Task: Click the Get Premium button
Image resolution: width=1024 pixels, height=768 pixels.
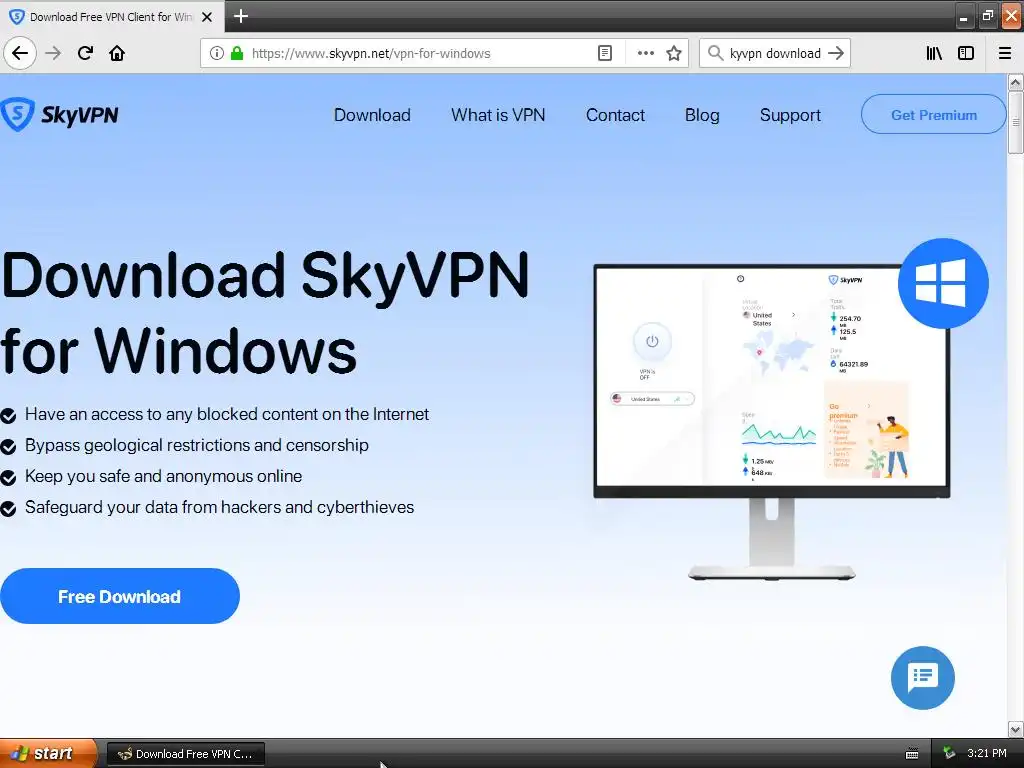Action: click(x=934, y=114)
